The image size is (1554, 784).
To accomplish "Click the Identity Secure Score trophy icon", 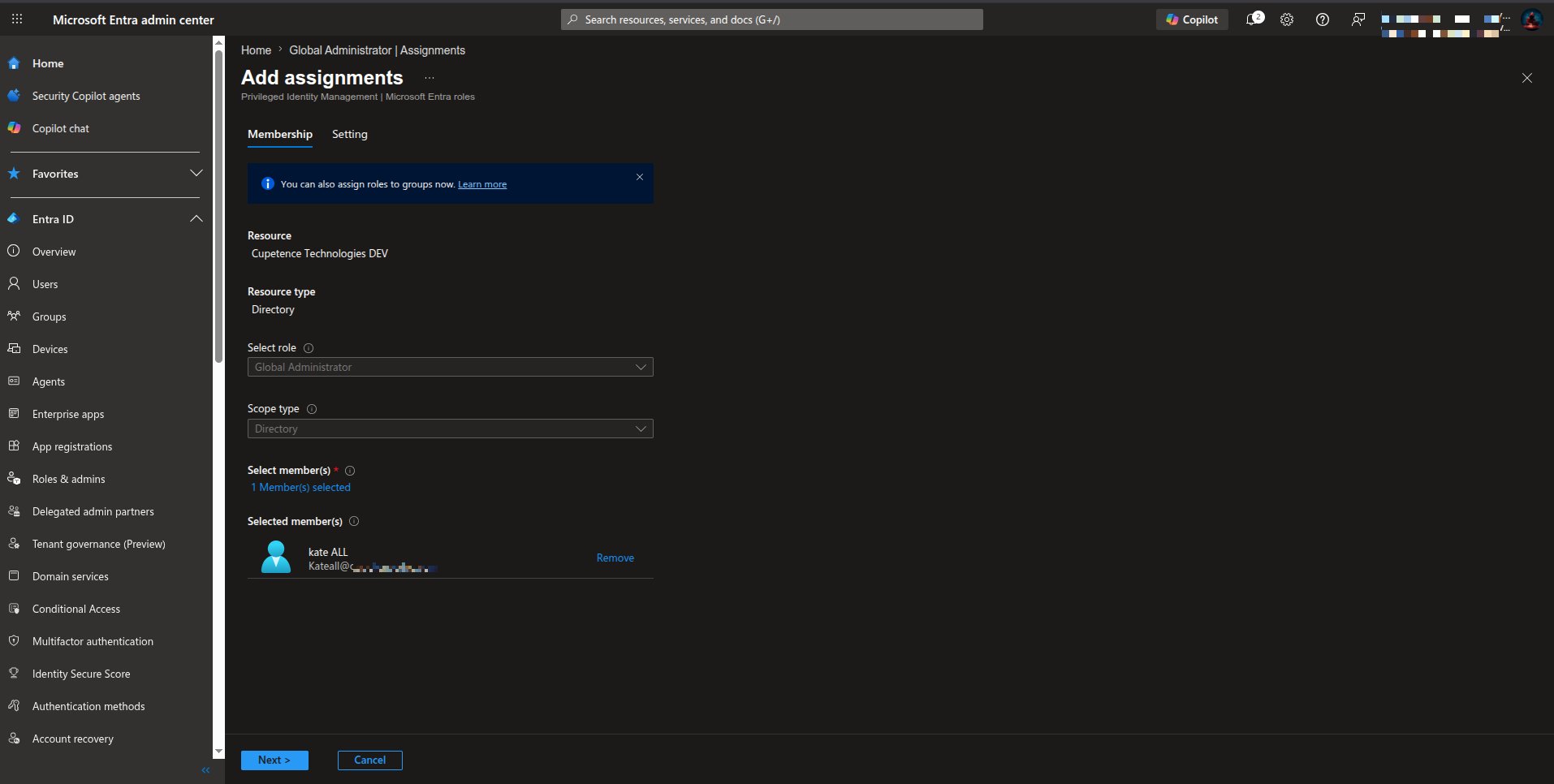I will pyautogui.click(x=14, y=674).
